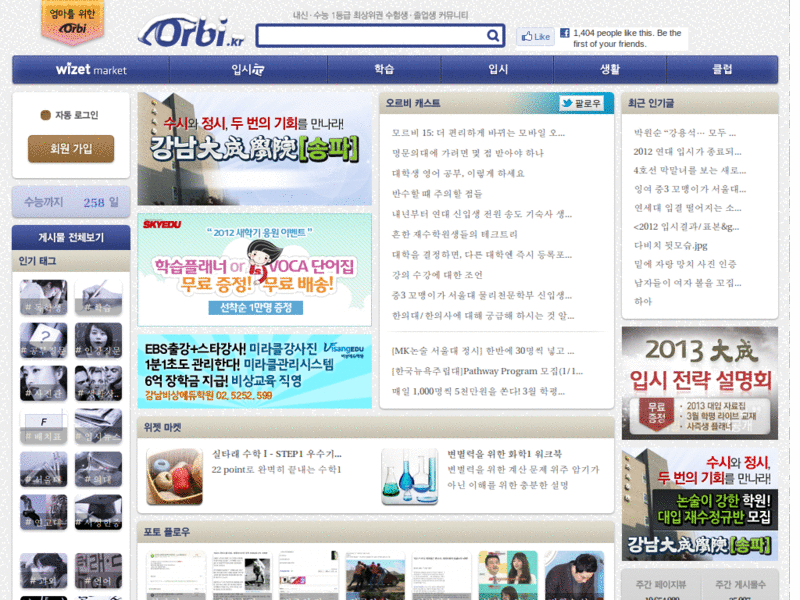Screen dimensions: 800x600
Task: Open the #인강질문 tag thumbnail
Action: click(98, 340)
